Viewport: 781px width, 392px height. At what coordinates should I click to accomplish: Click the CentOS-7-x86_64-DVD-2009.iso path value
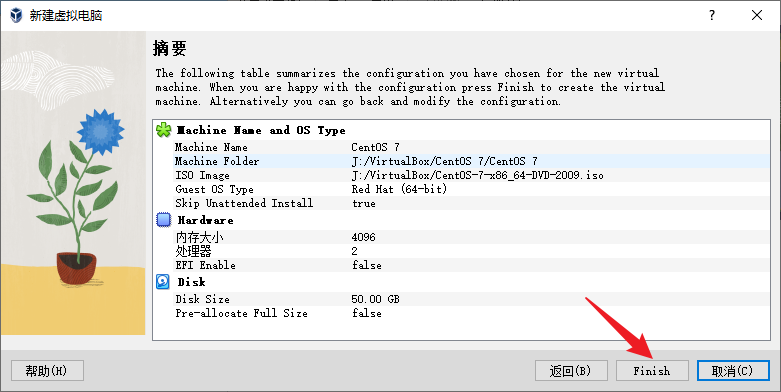(478, 175)
